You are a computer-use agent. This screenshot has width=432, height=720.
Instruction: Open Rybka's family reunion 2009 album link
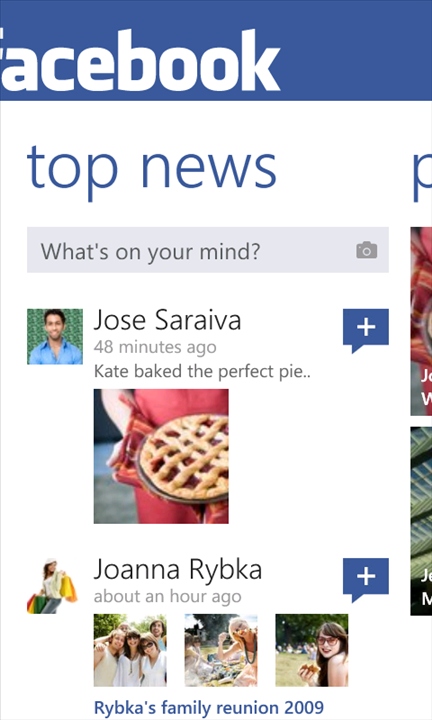click(x=209, y=708)
